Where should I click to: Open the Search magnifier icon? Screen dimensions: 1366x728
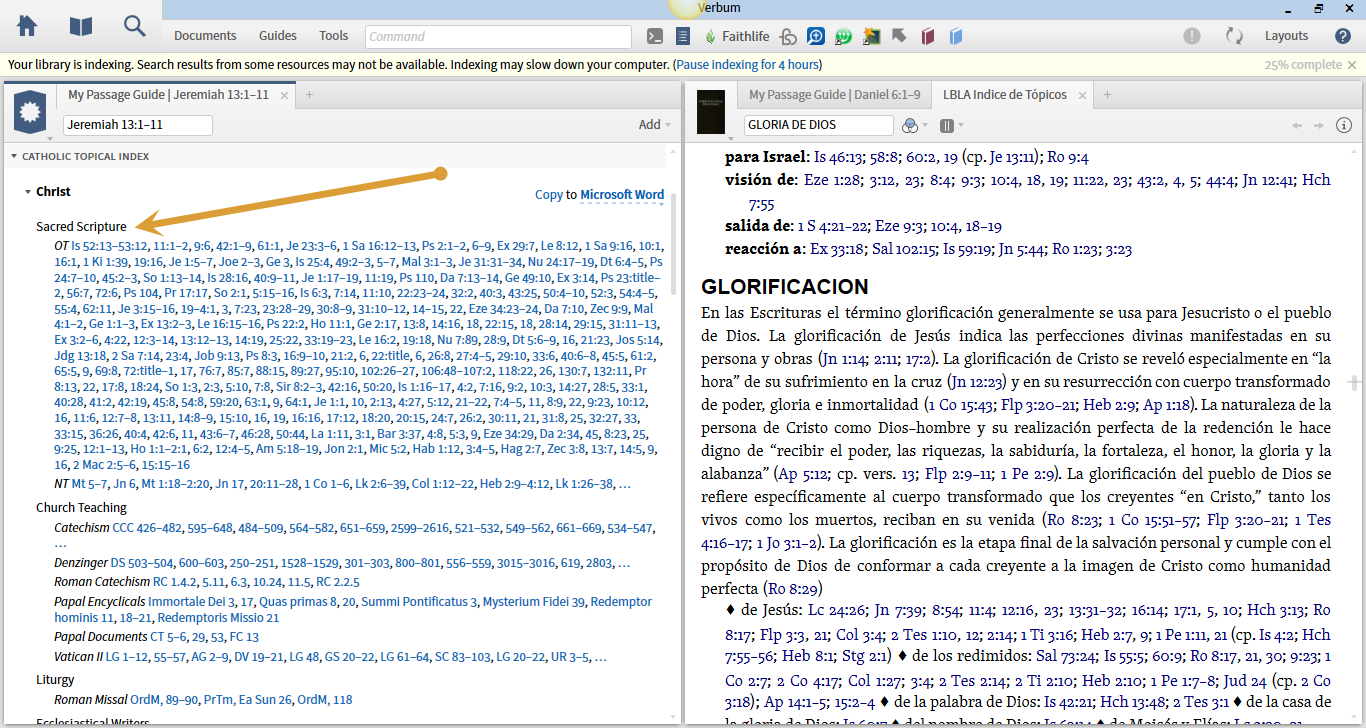(x=135, y=26)
